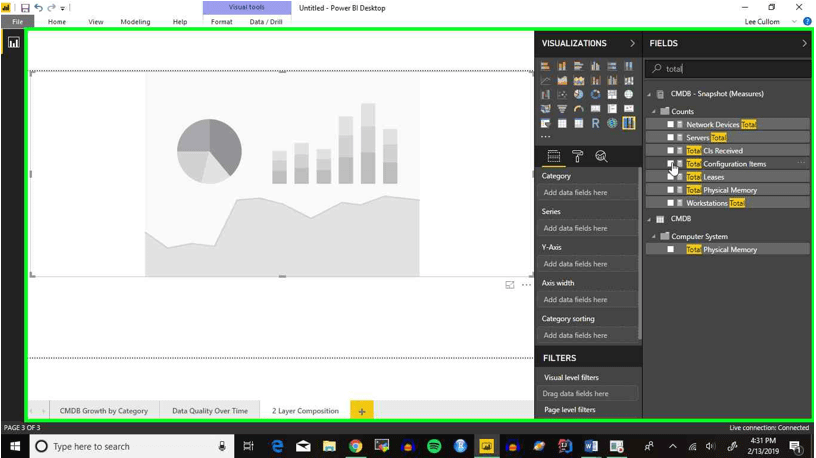This screenshot has width=816, height=458.
Task: Open the File menu
Action: 18,21
